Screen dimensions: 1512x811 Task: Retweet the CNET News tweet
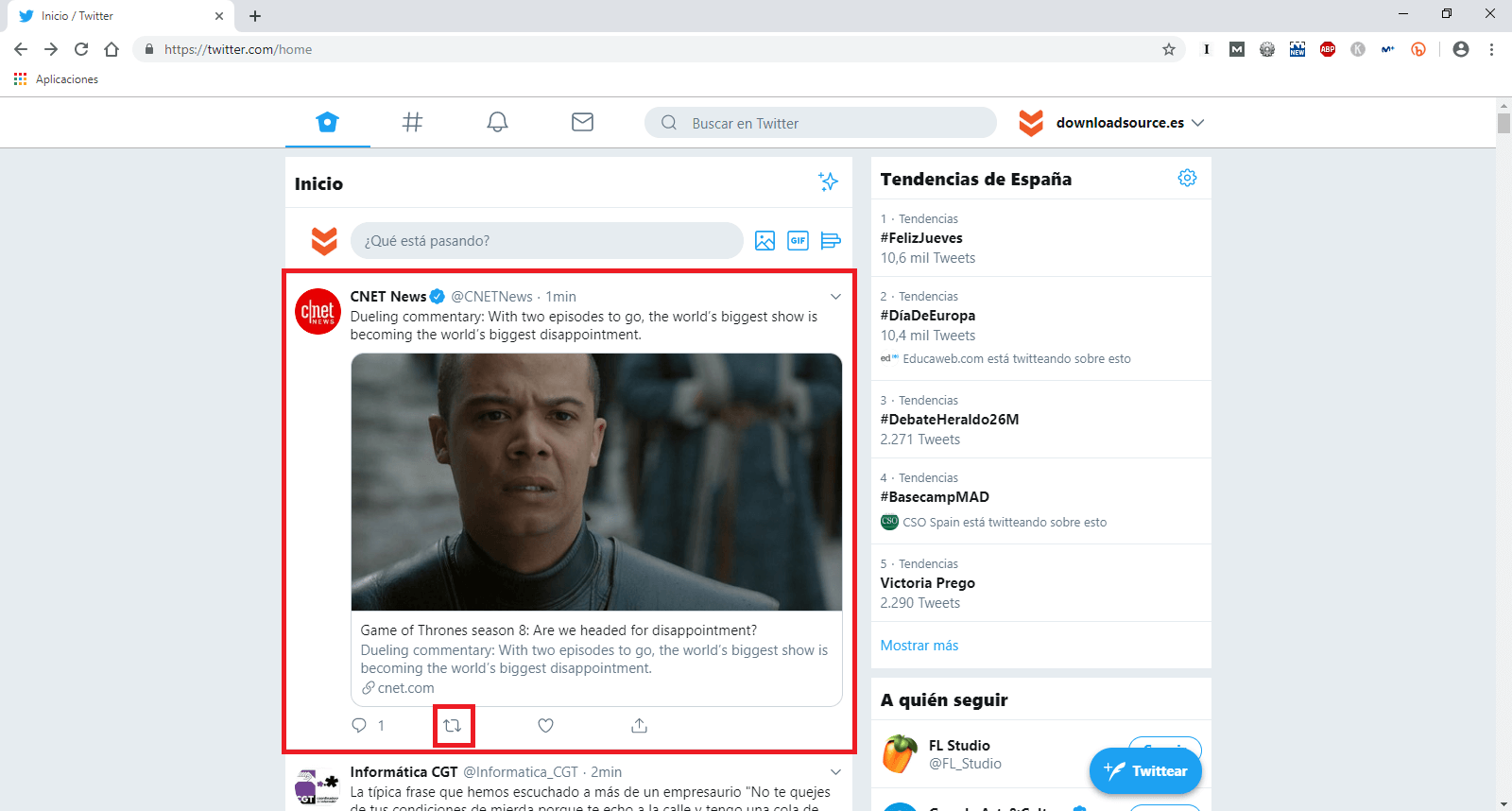point(453,726)
